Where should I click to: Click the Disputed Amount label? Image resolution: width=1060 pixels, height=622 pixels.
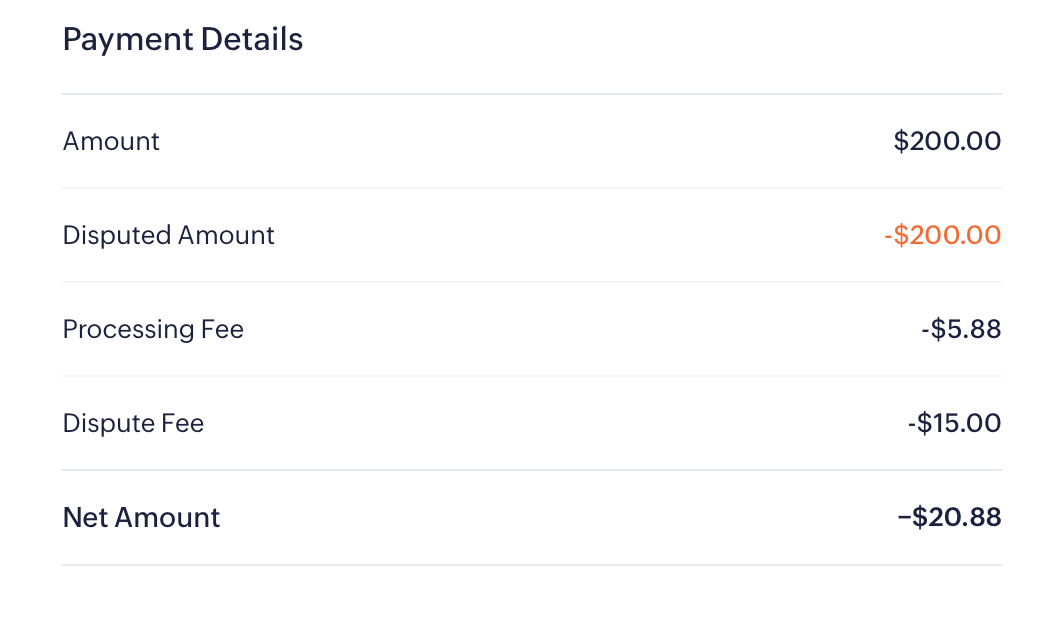click(x=168, y=235)
